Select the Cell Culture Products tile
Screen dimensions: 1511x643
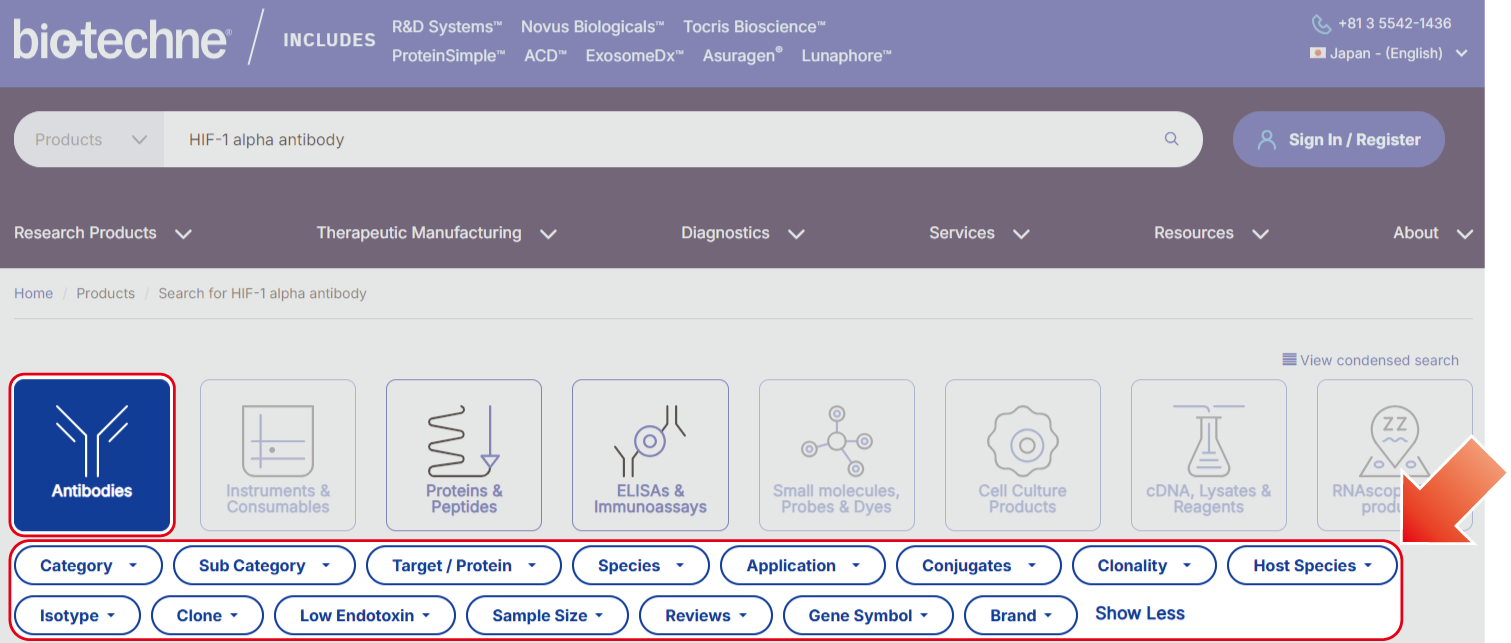click(1022, 455)
